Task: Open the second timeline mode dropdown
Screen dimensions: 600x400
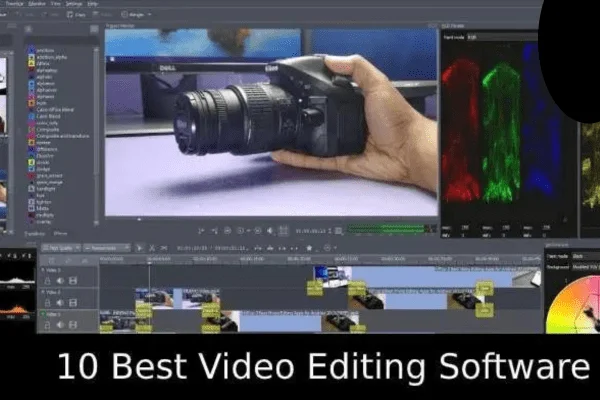Action: coord(104,246)
